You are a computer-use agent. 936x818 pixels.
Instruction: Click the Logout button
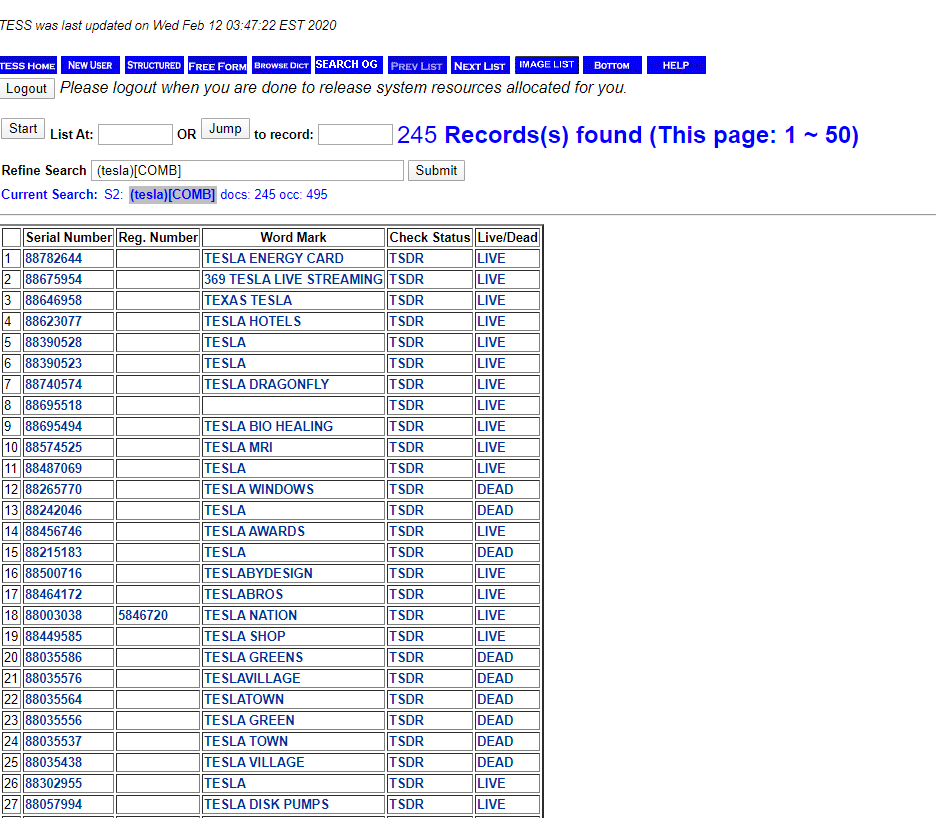(x=27, y=88)
